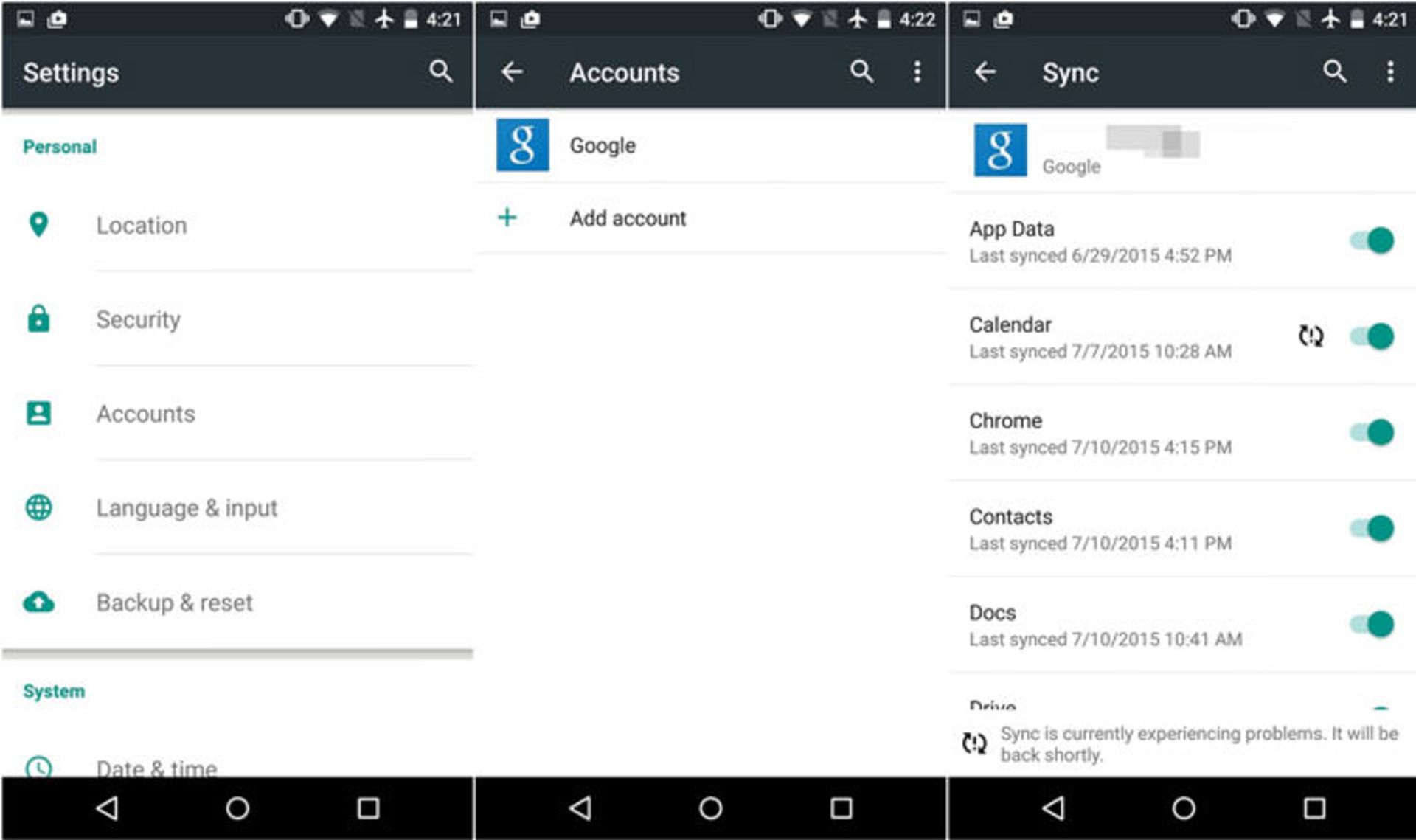Open the Accounts settings entry

pyautogui.click(x=237, y=413)
